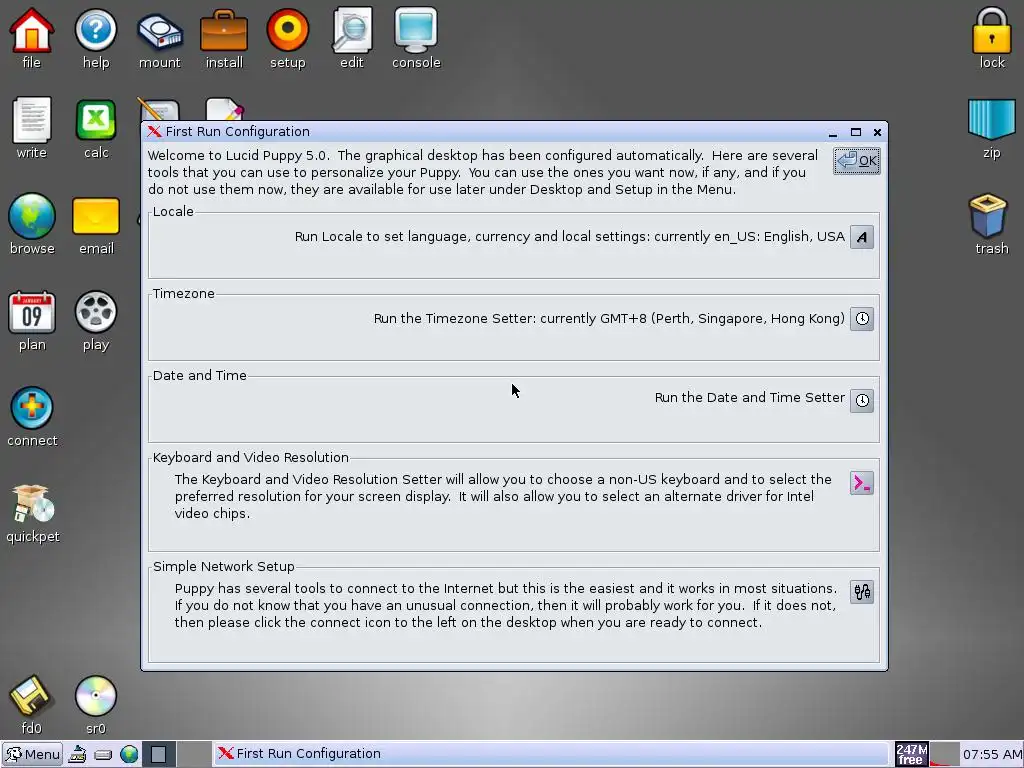
Task: Launch Keyboard and Video Resolution Setter button
Action: (x=861, y=483)
